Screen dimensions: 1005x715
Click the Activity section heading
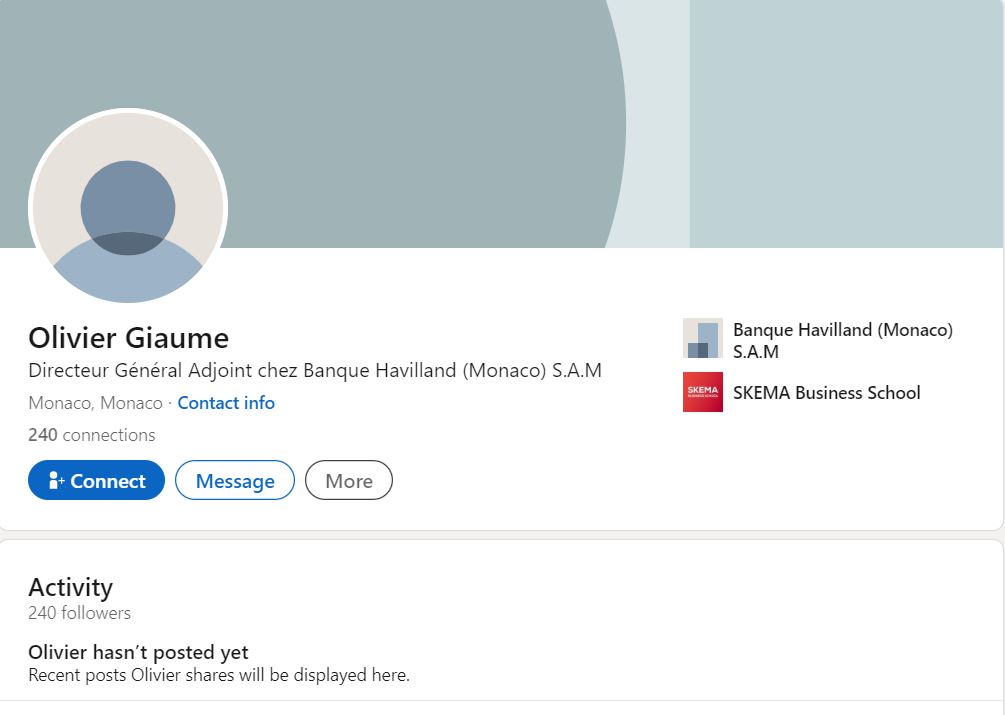click(x=70, y=587)
